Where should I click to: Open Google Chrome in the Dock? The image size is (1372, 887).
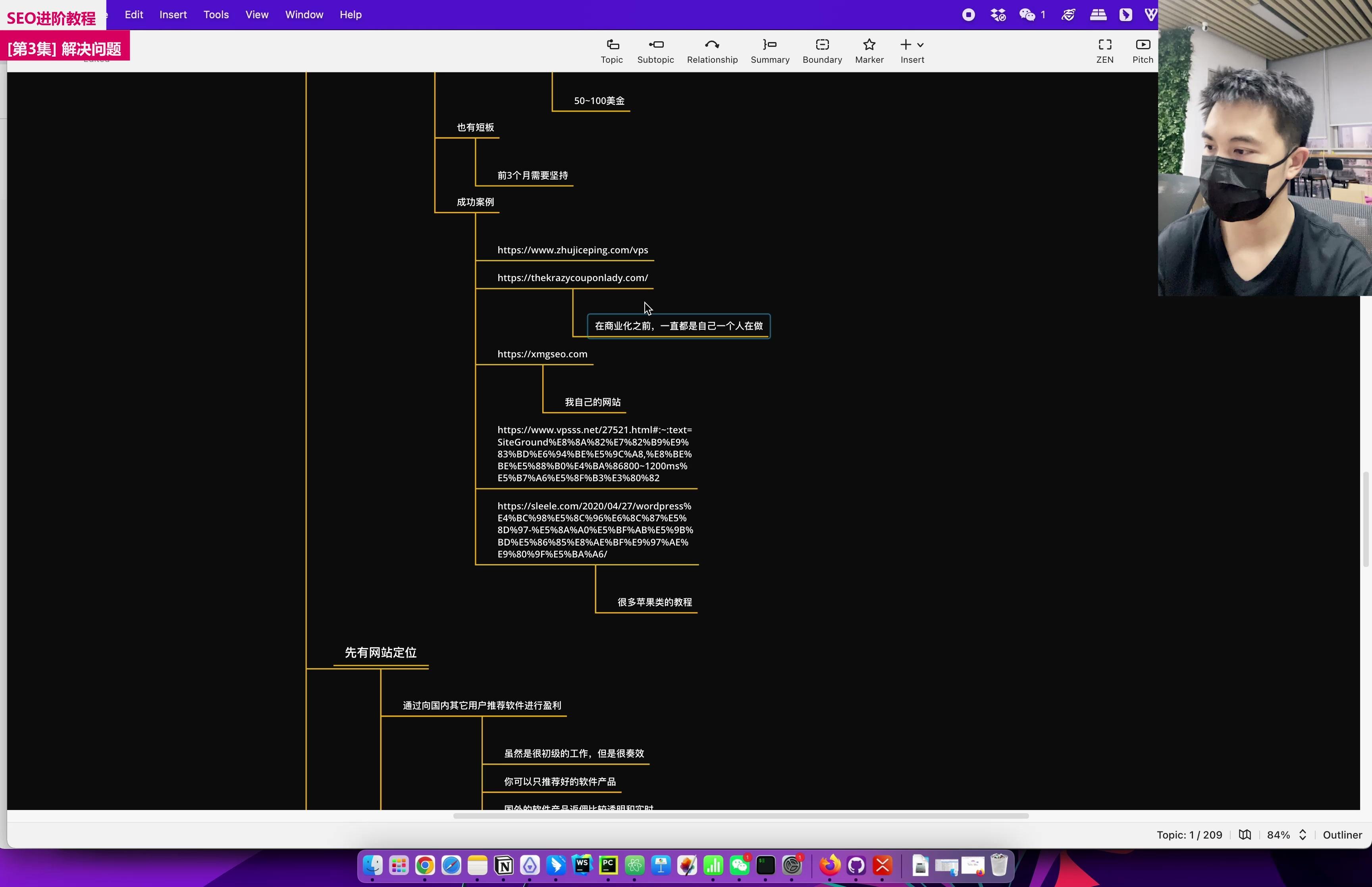(425, 865)
